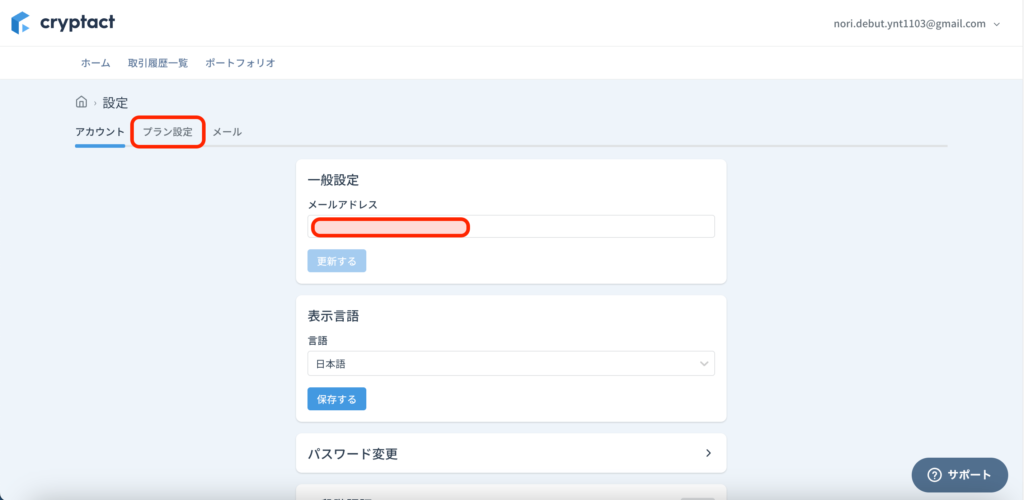This screenshot has height=500, width=1024.
Task: Click the 保存する button
Action: [x=337, y=399]
